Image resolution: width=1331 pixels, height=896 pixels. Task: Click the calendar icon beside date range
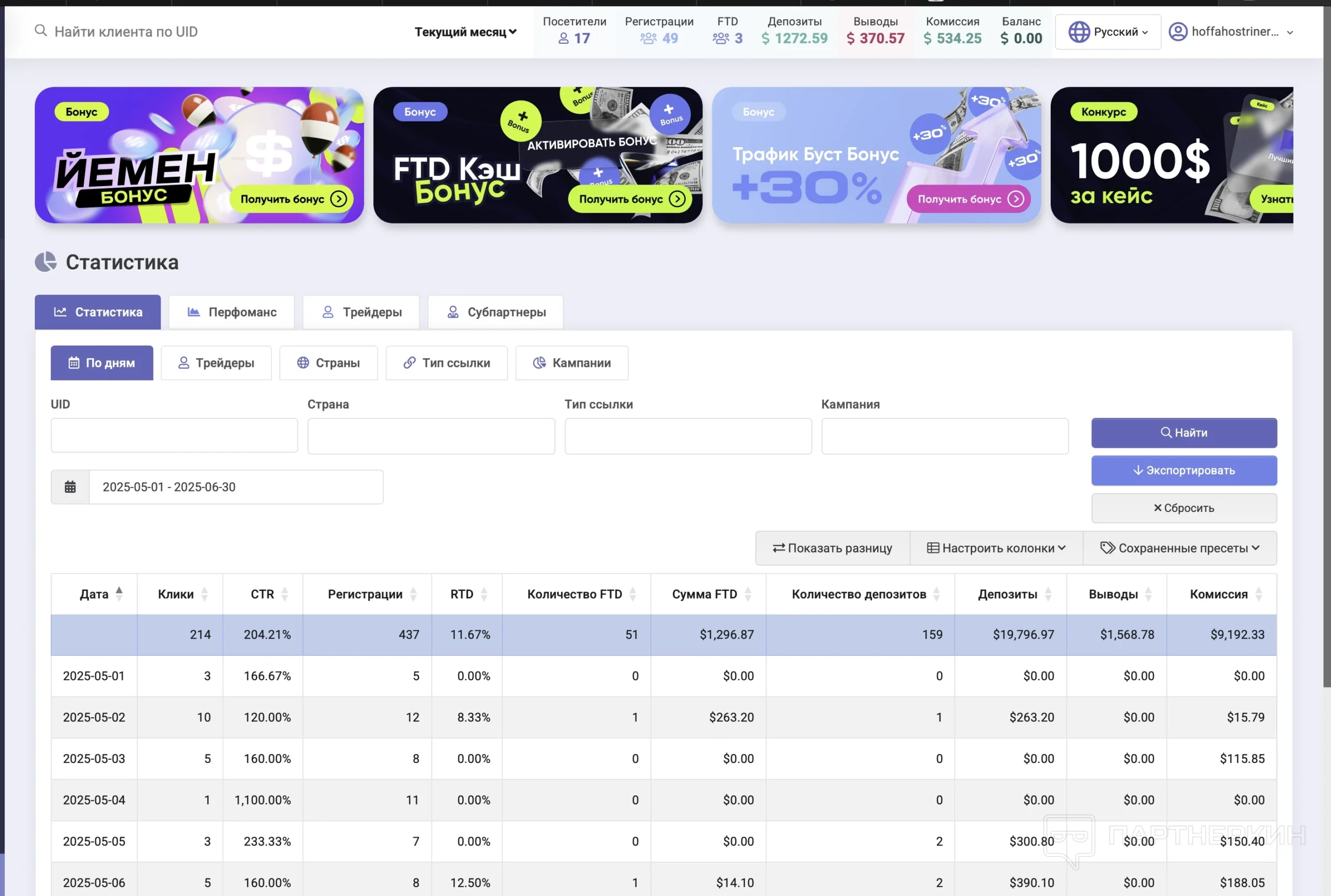click(x=70, y=487)
